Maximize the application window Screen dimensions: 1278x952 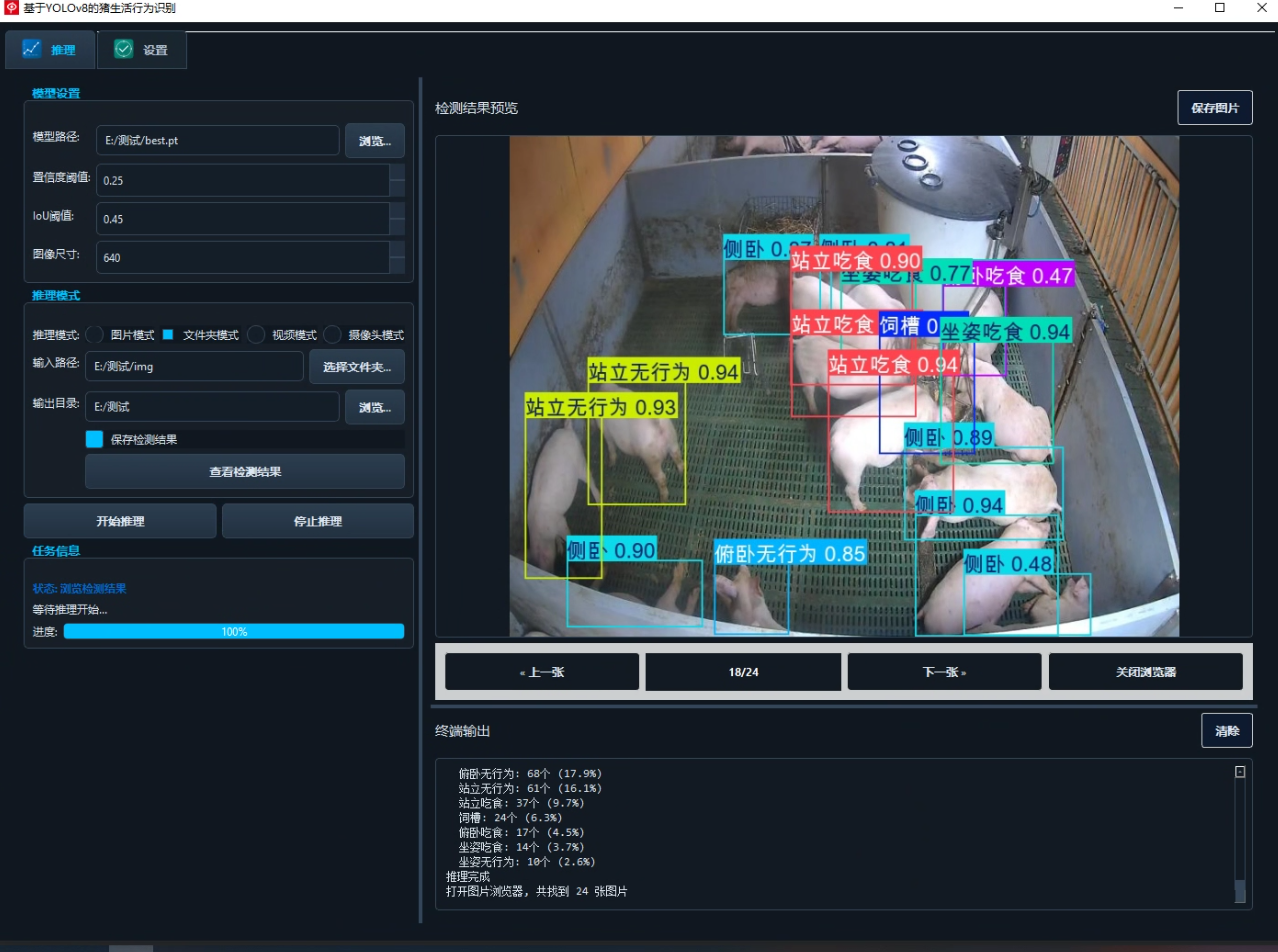coord(1220,8)
